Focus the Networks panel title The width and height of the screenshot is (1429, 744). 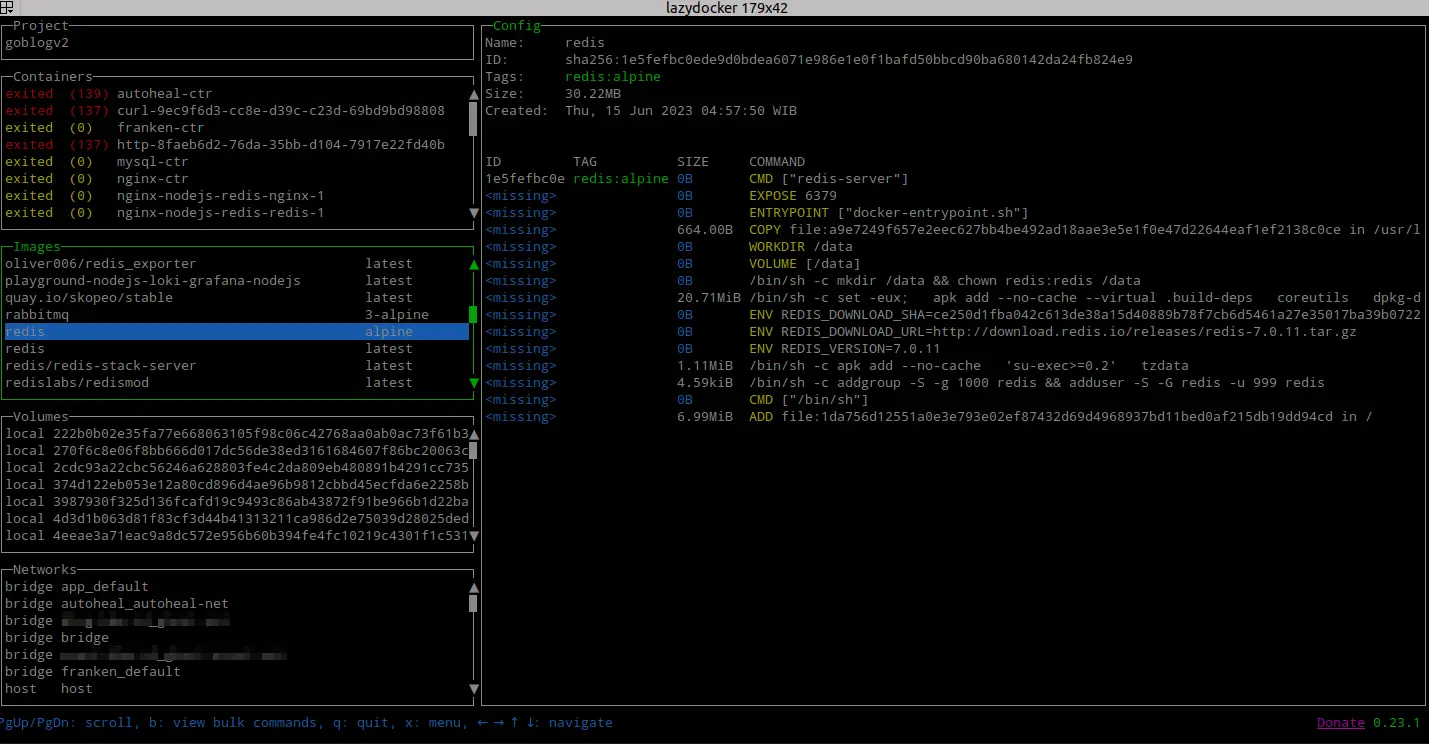(x=45, y=570)
